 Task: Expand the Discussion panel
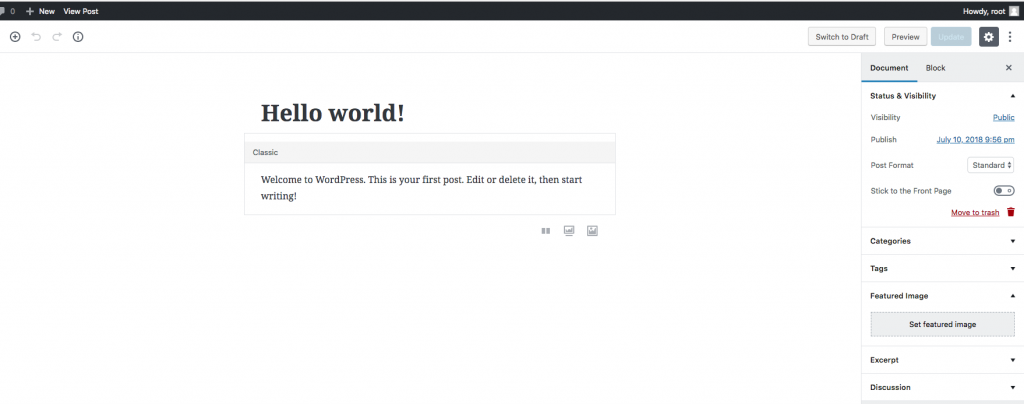[942, 387]
